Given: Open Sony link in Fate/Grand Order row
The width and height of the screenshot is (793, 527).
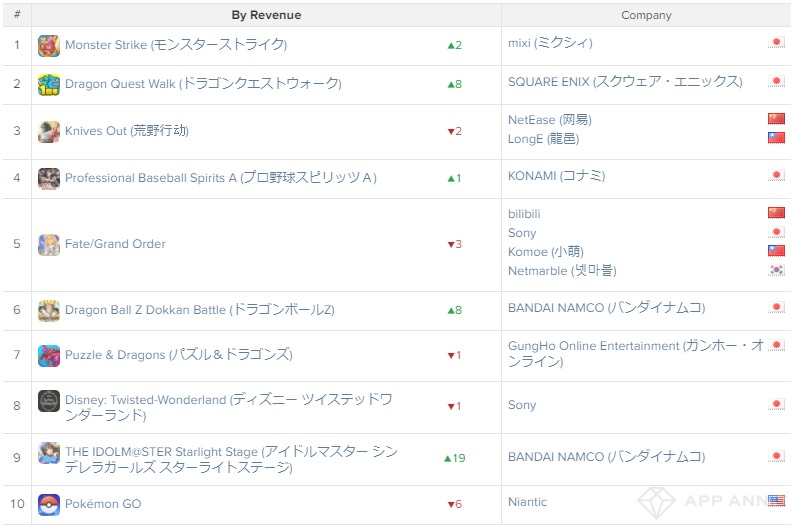Looking at the screenshot, I should click(522, 233).
